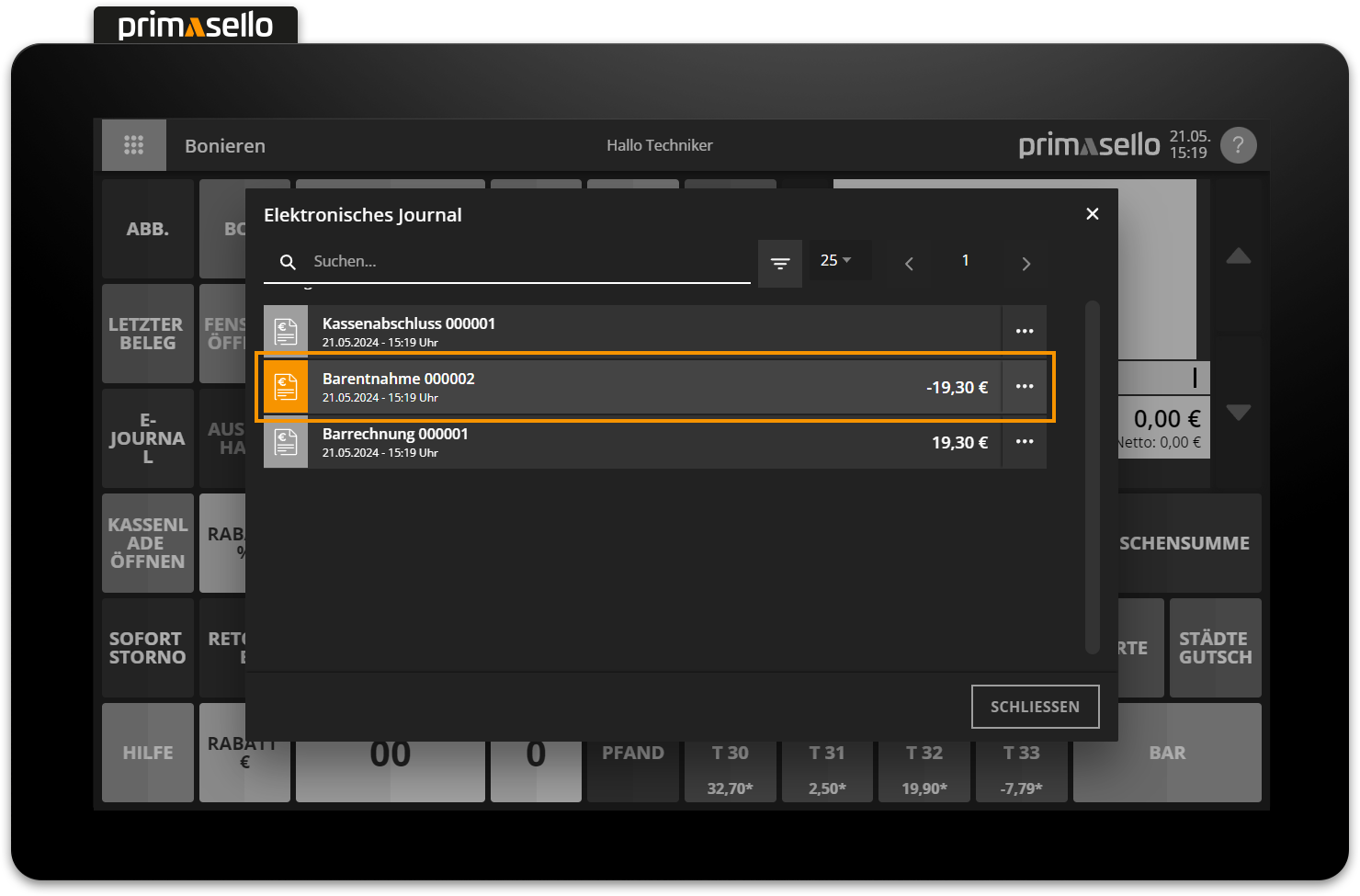Go to the previous journal page
The height and width of the screenshot is (896, 1360).
(x=909, y=264)
